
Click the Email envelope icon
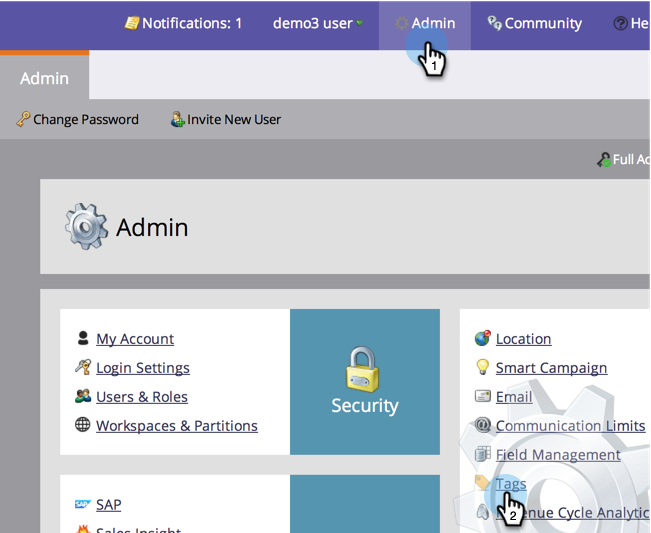pyautogui.click(x=482, y=397)
